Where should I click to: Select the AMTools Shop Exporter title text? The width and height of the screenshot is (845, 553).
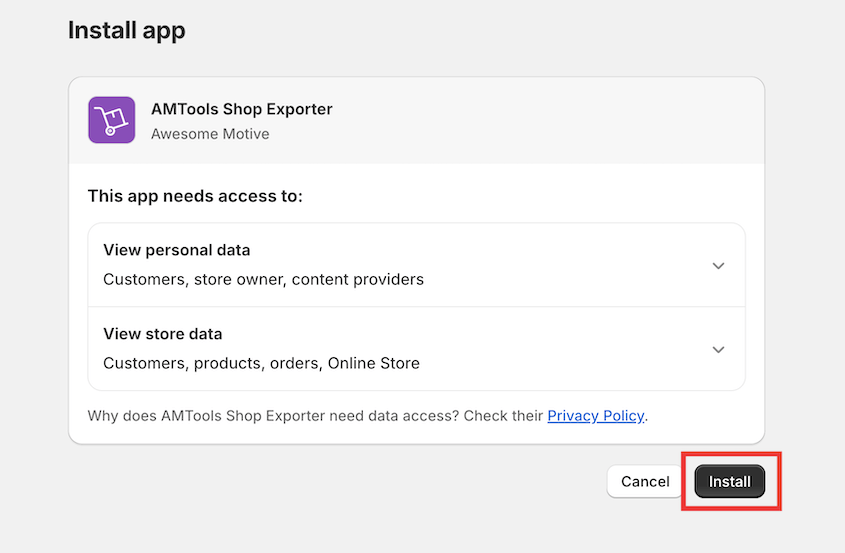click(241, 109)
